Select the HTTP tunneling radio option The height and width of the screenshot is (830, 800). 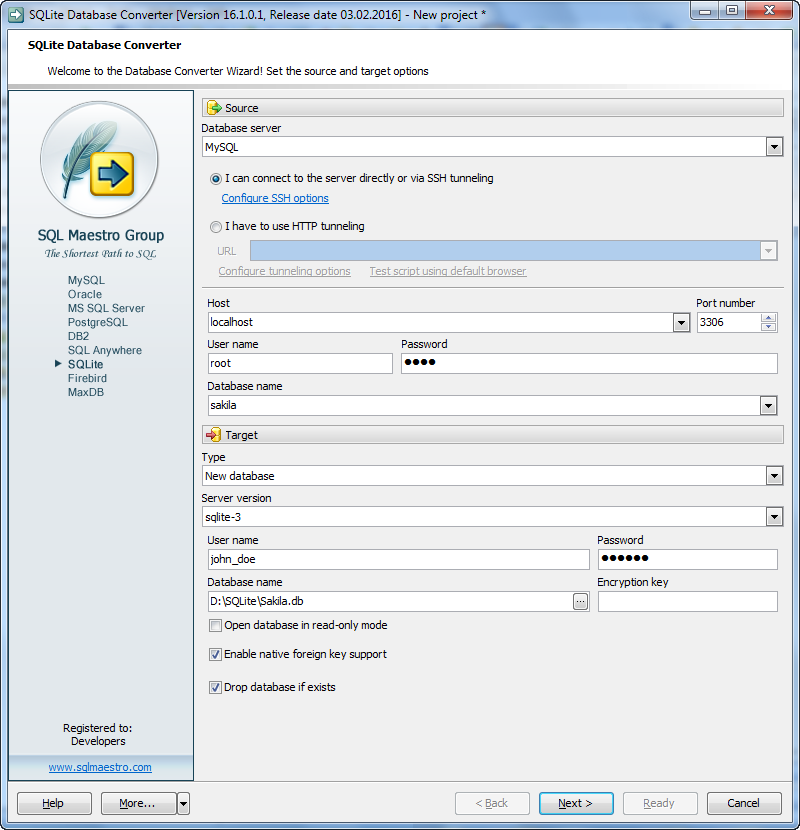(216, 227)
